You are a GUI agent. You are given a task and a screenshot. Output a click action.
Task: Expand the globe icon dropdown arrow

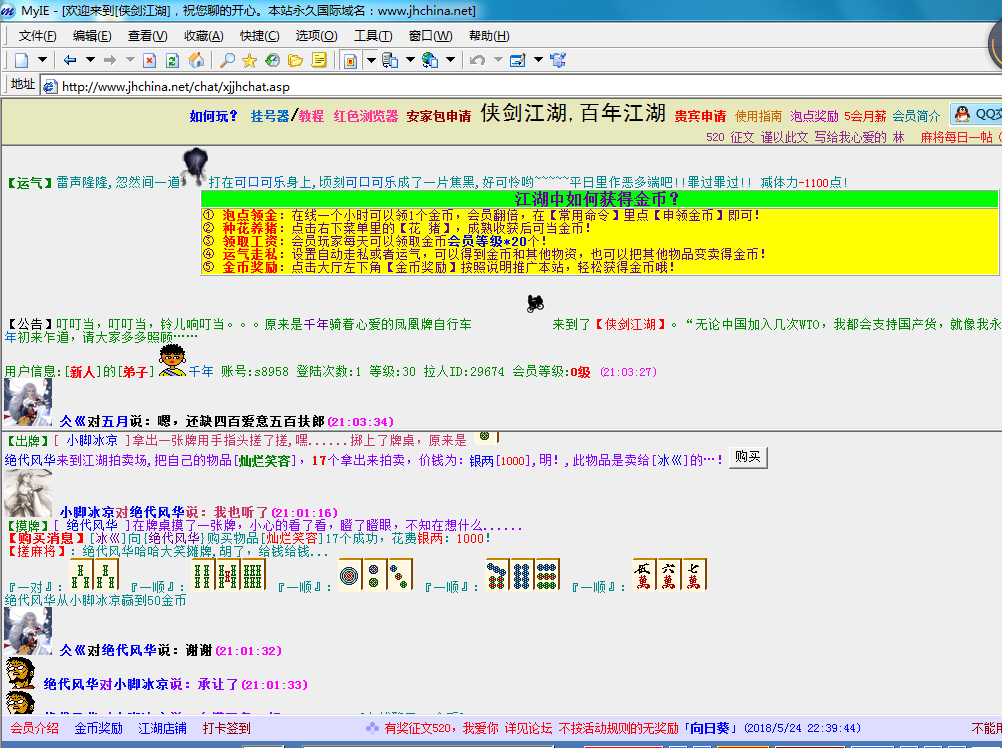[451, 60]
